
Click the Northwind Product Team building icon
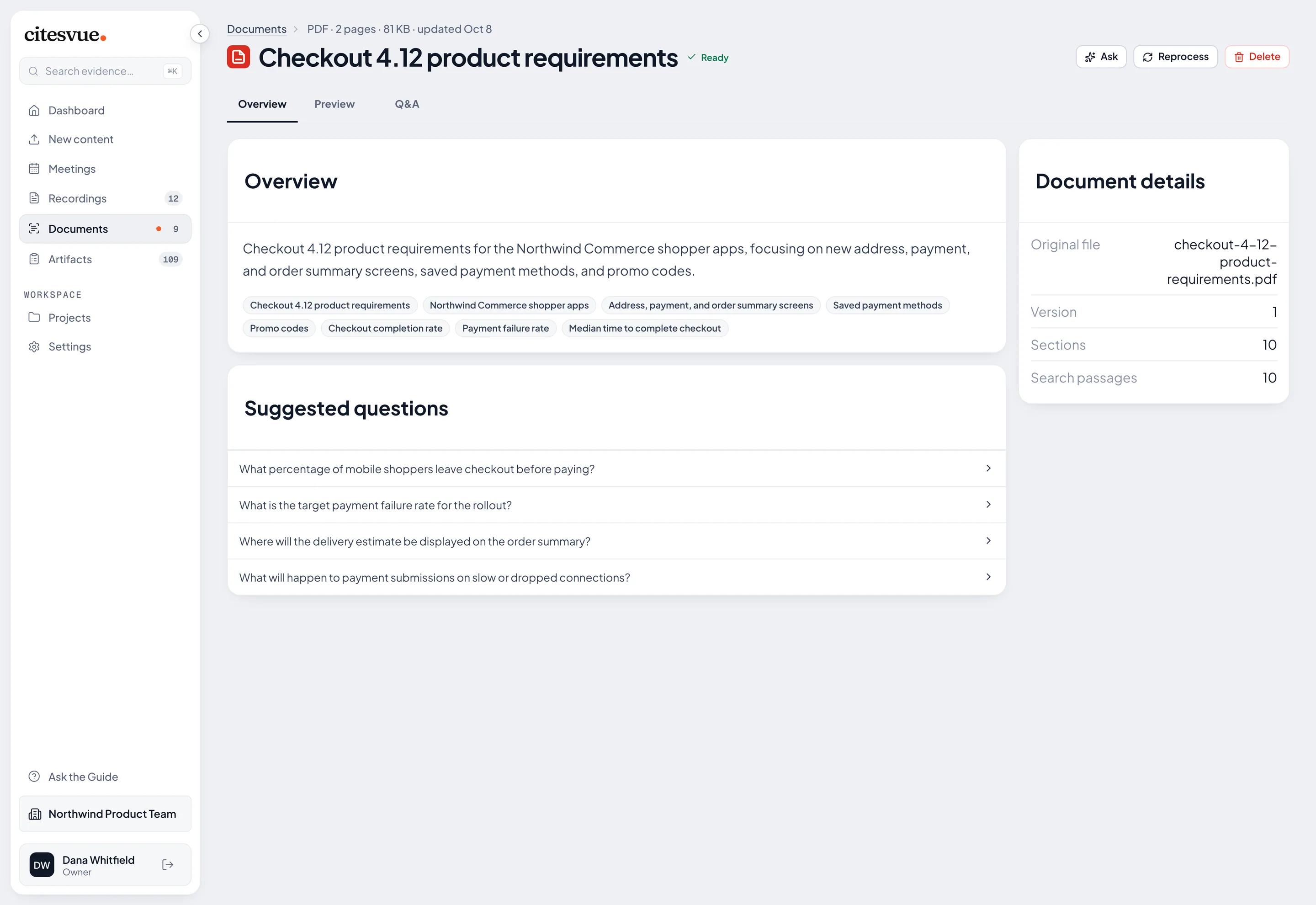35,814
